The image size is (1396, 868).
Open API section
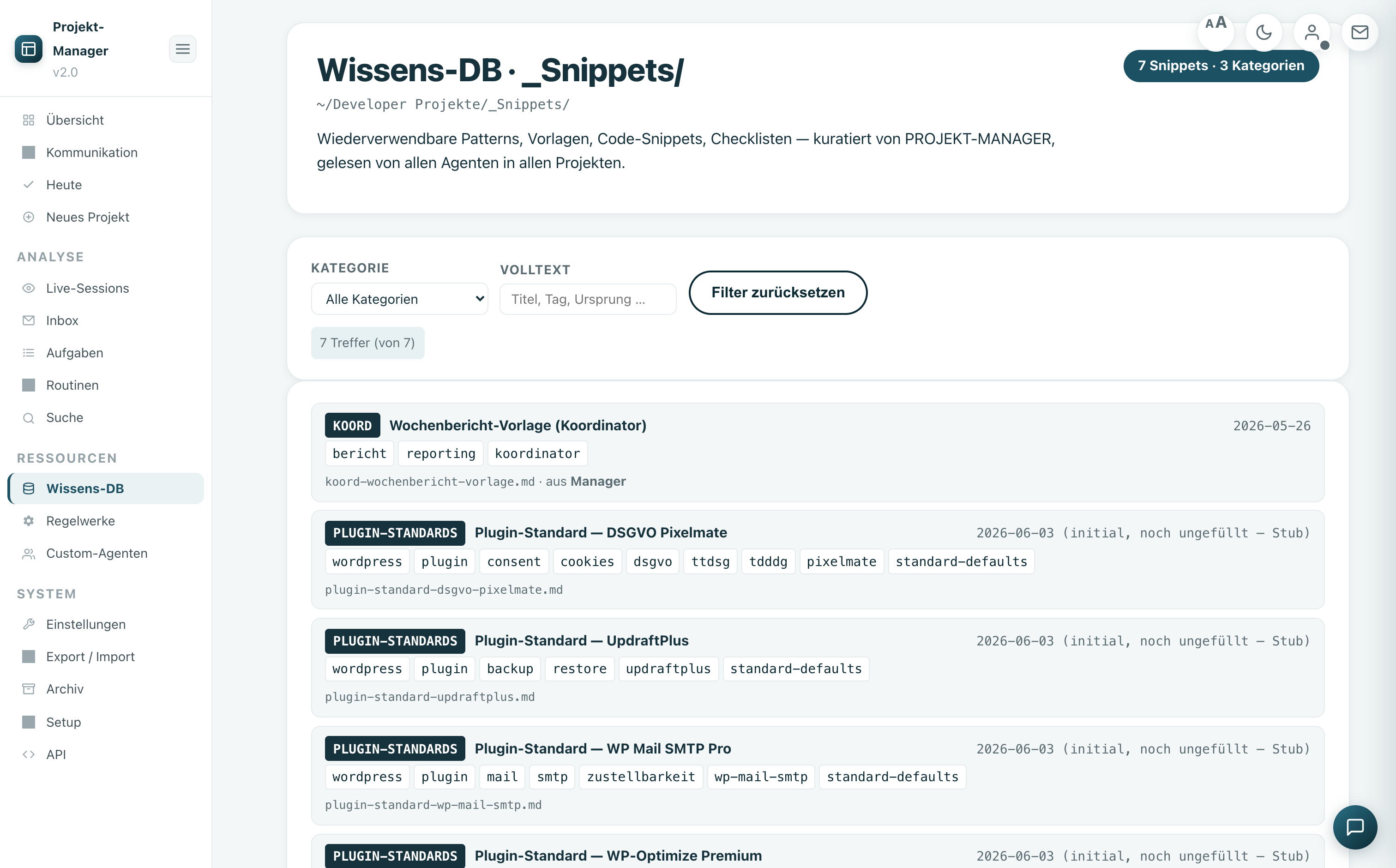click(x=106, y=754)
